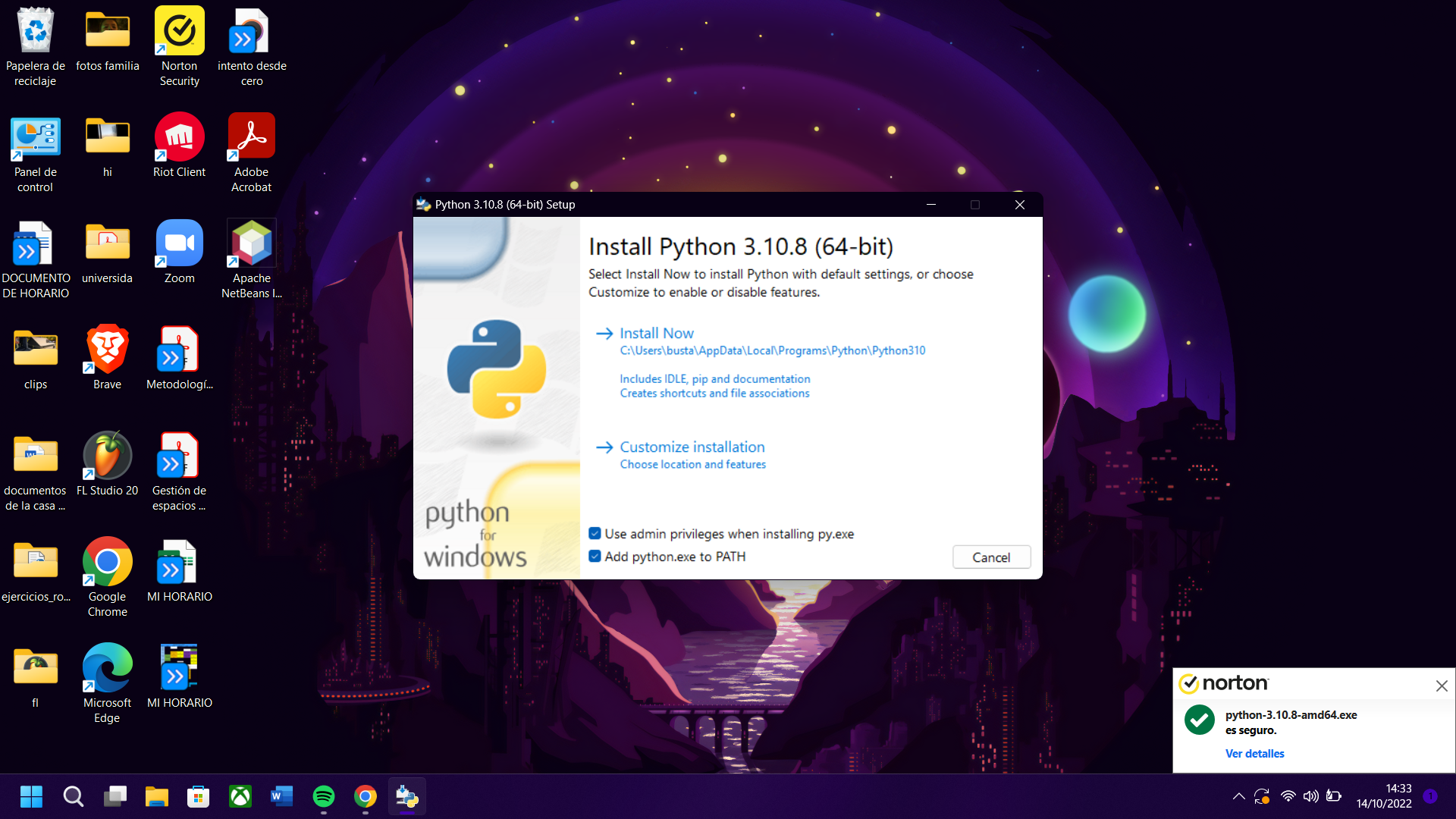Image resolution: width=1456 pixels, height=819 pixels.
Task: Toggle admin privileges checkbox for py.exe
Action: click(595, 534)
